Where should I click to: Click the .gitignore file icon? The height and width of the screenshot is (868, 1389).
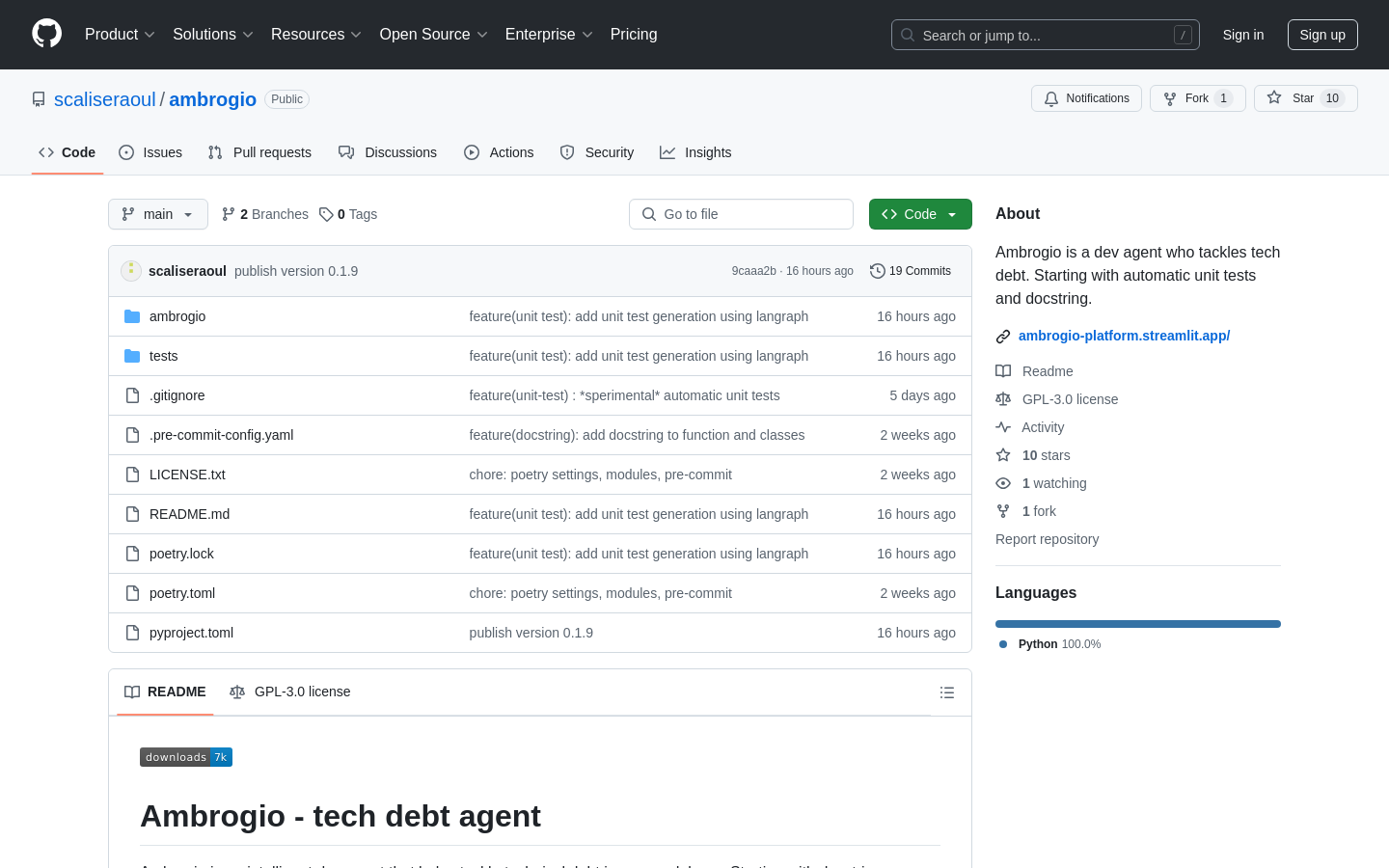tap(132, 395)
